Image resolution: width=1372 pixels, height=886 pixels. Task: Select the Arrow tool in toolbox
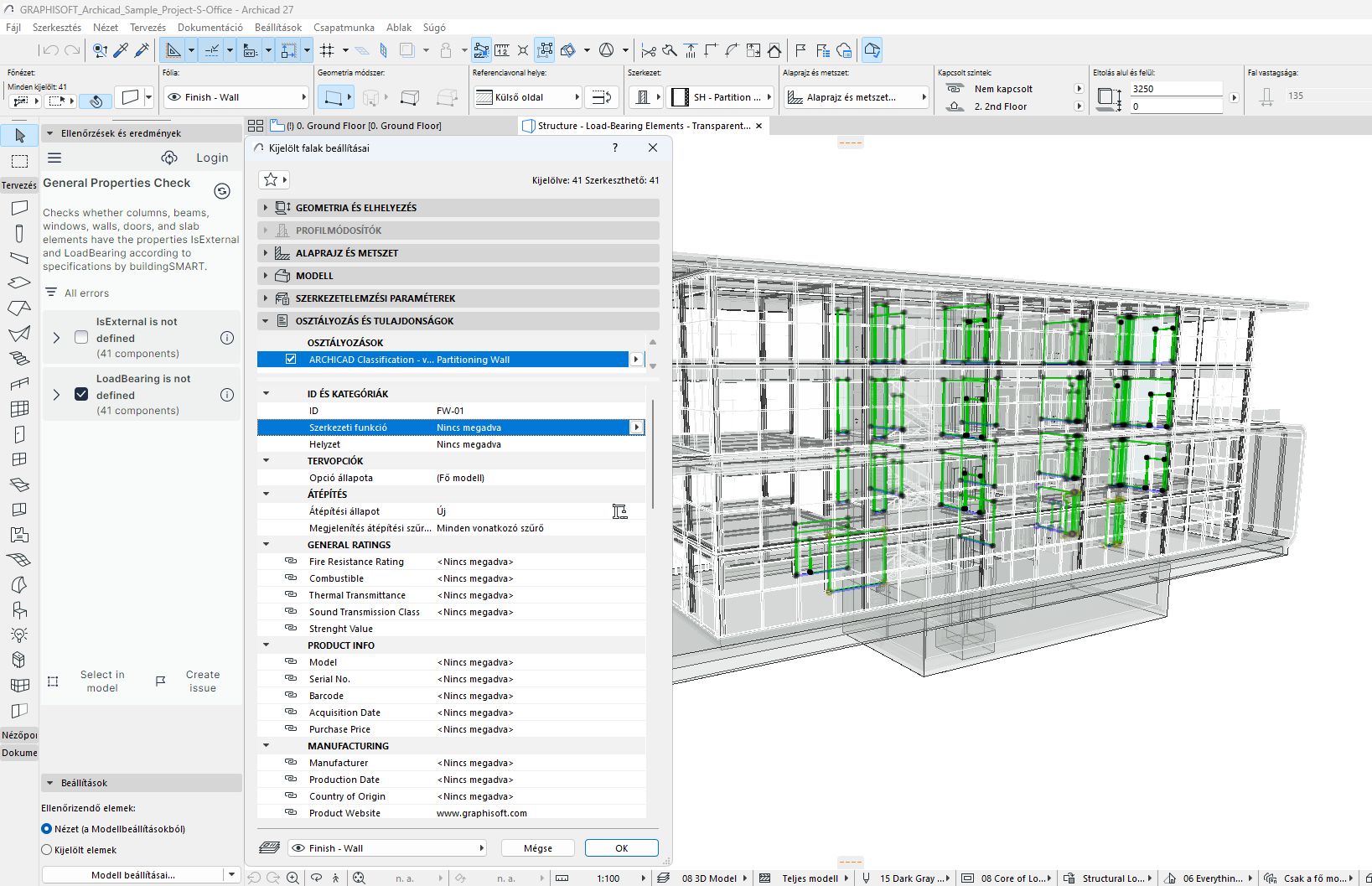[x=20, y=135]
